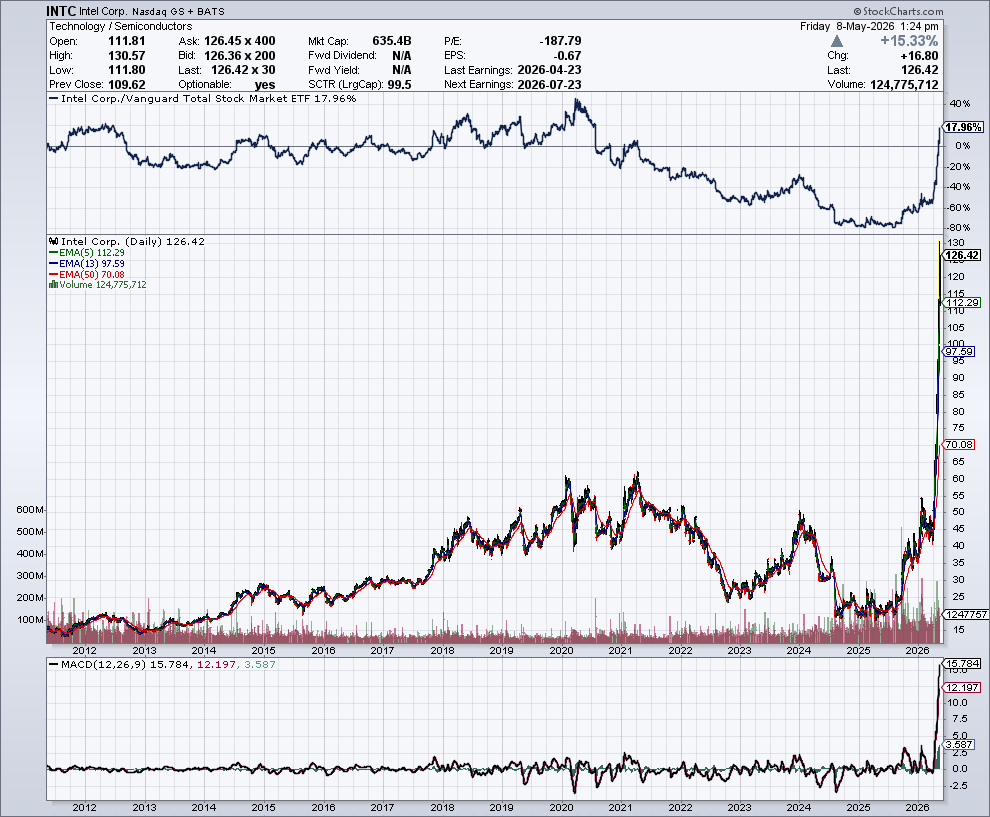Viewport: 990px width, 817px height.
Task: Click the Fwd Dividend label
Action: 342,56
